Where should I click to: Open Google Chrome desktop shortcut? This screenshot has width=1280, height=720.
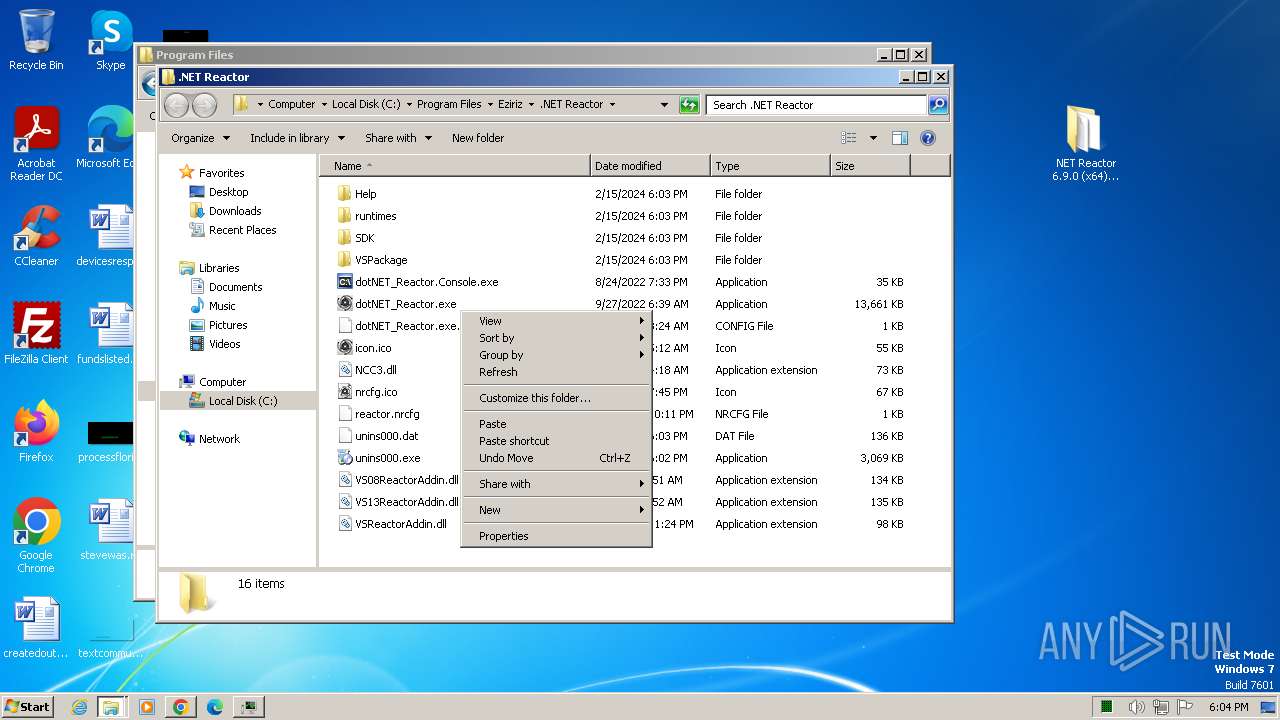(x=36, y=536)
